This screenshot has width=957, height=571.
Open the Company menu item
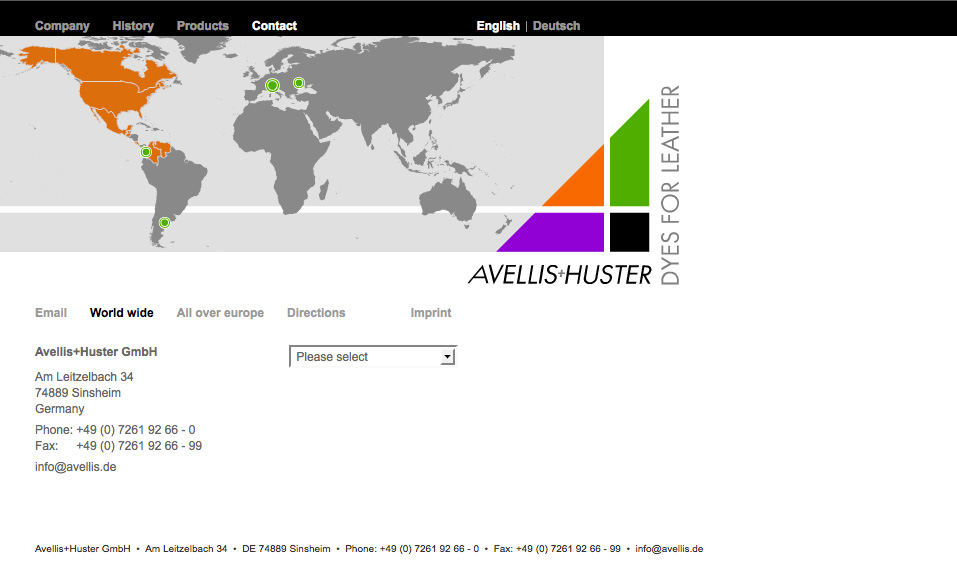[62, 26]
